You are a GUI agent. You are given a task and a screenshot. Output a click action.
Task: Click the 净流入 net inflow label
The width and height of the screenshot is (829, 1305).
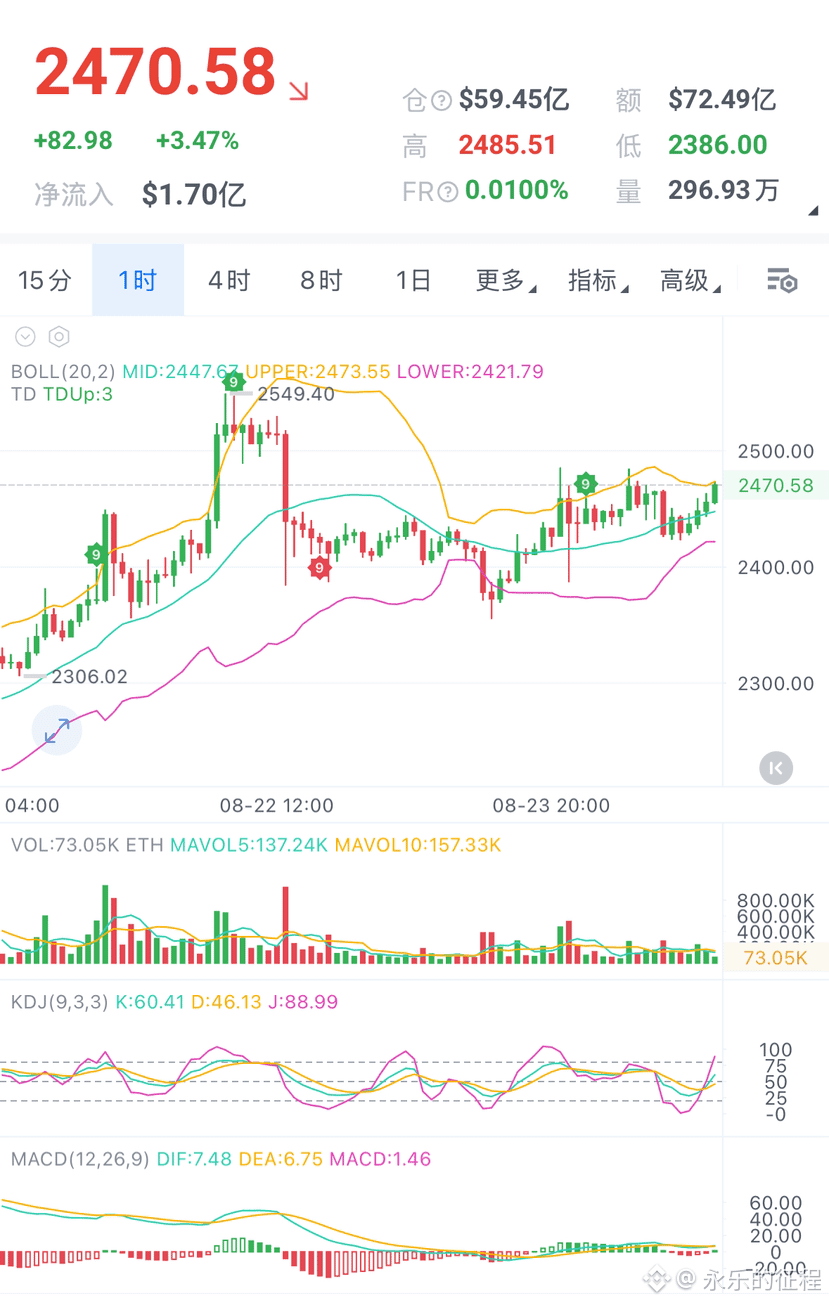[74, 194]
